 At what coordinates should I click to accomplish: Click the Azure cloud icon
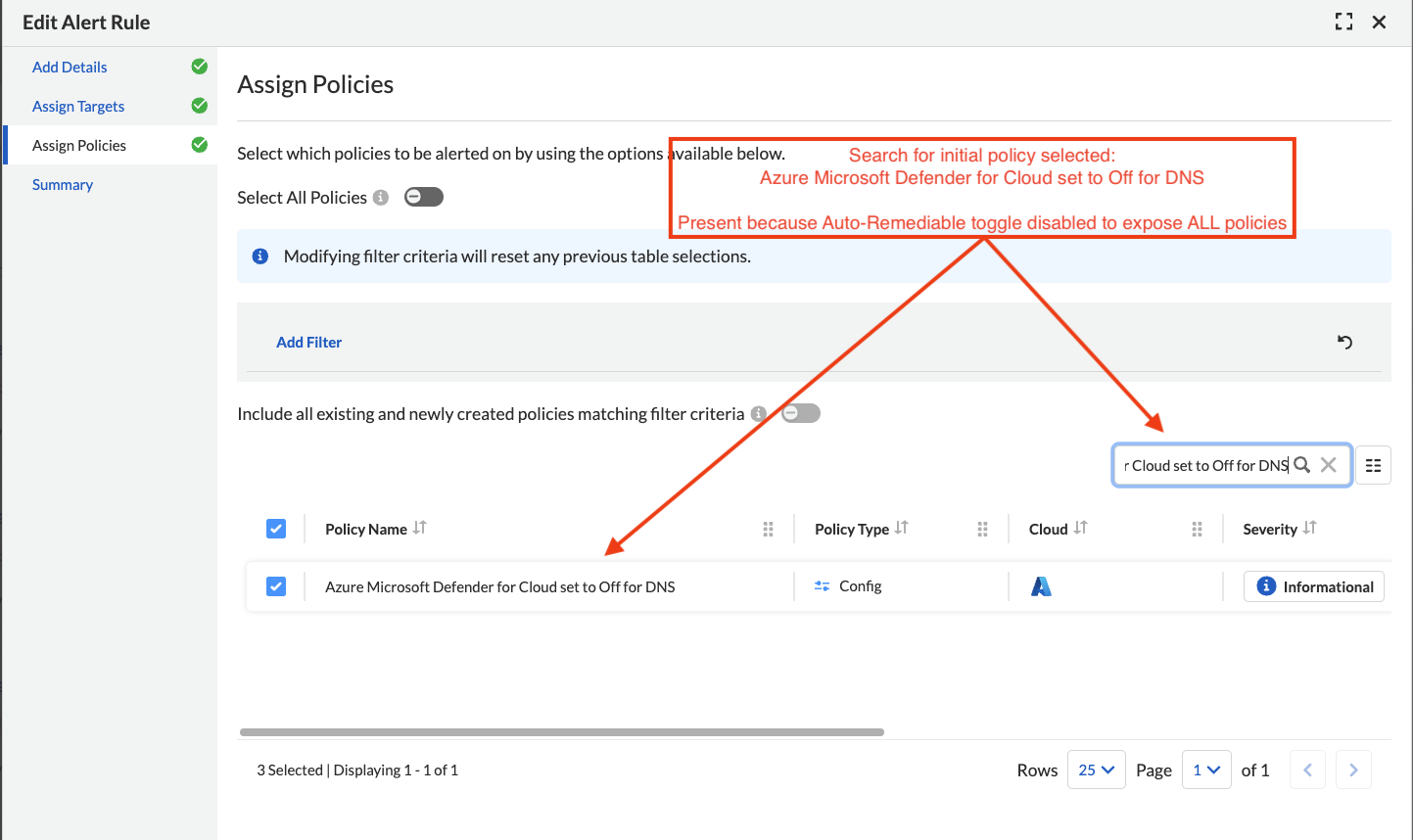click(x=1041, y=586)
